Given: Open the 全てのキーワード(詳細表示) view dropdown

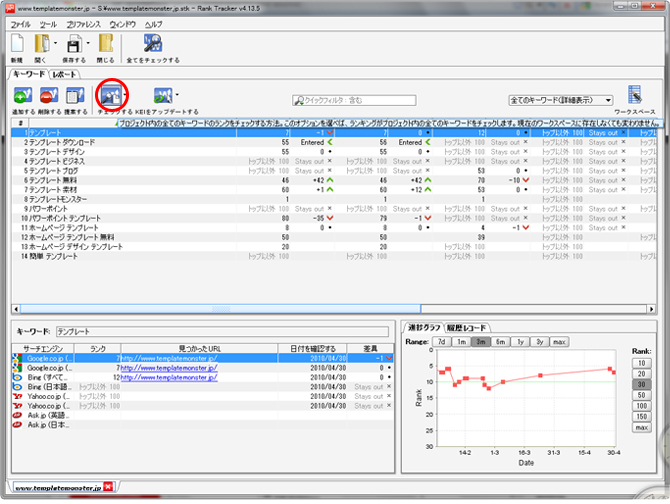Looking at the screenshot, I should [561, 100].
